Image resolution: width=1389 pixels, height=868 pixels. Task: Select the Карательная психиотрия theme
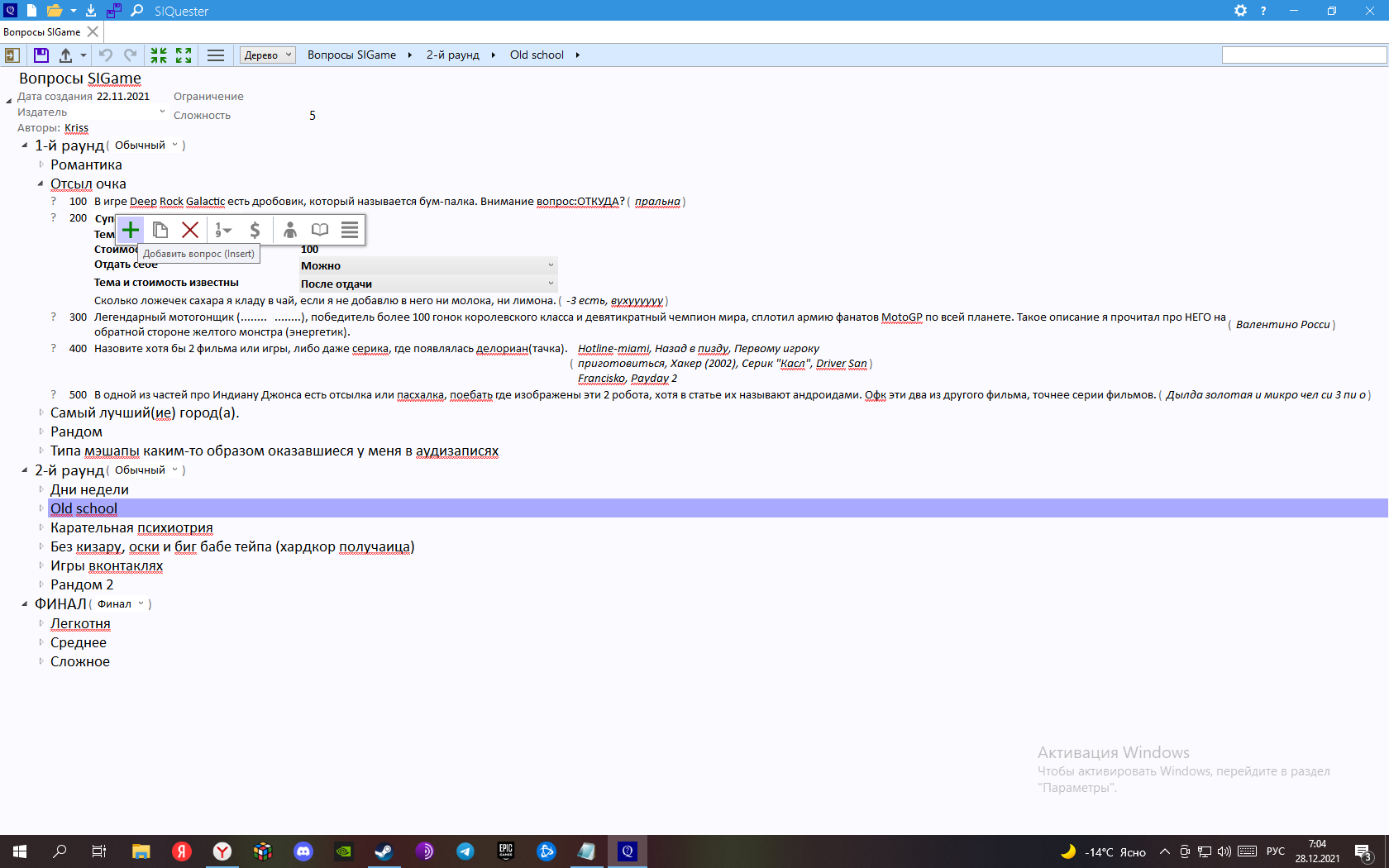pos(131,527)
